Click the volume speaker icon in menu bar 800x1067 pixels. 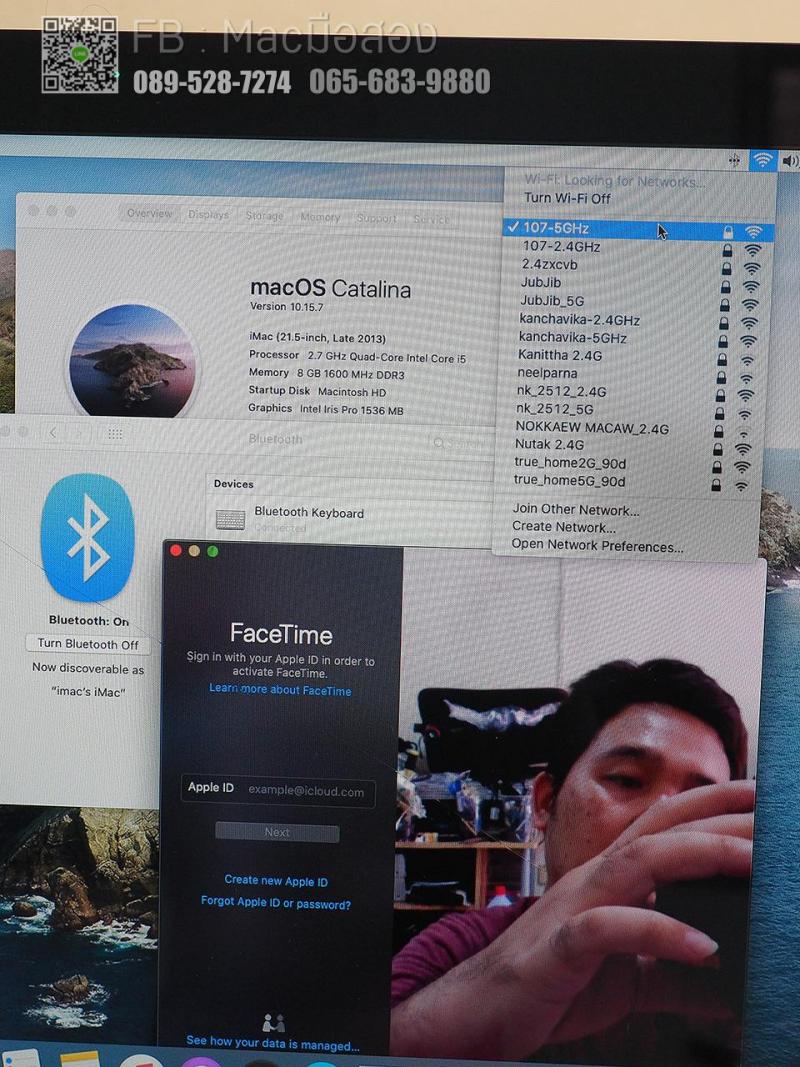[790, 161]
